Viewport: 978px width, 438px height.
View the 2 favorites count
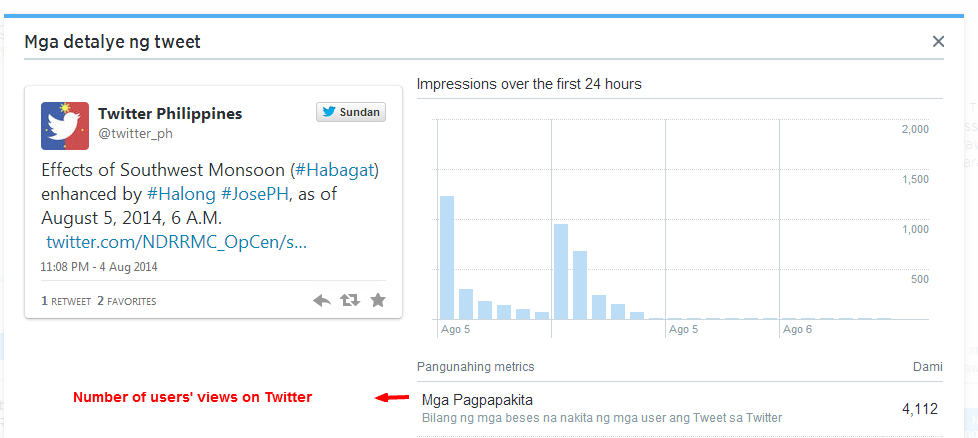127,301
